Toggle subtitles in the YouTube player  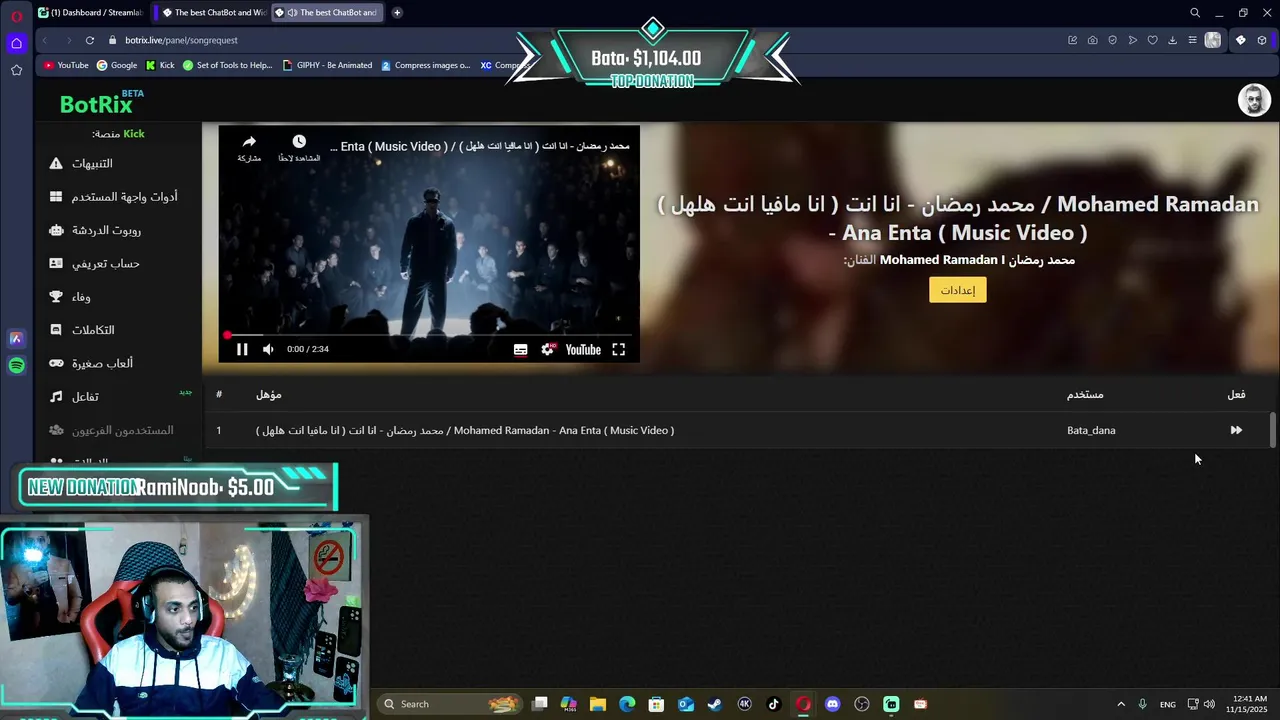click(x=520, y=349)
